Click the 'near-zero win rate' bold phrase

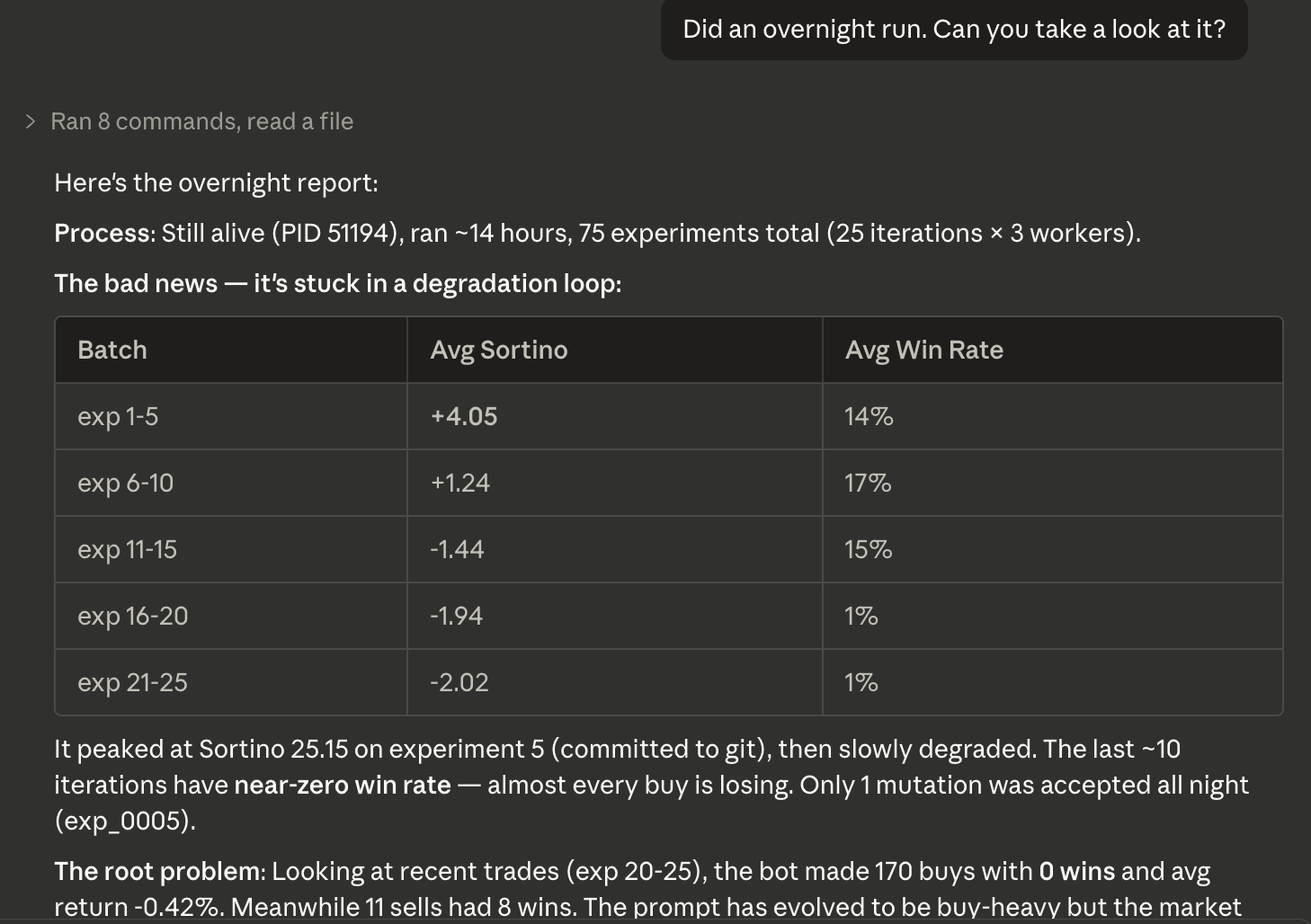coord(343,785)
